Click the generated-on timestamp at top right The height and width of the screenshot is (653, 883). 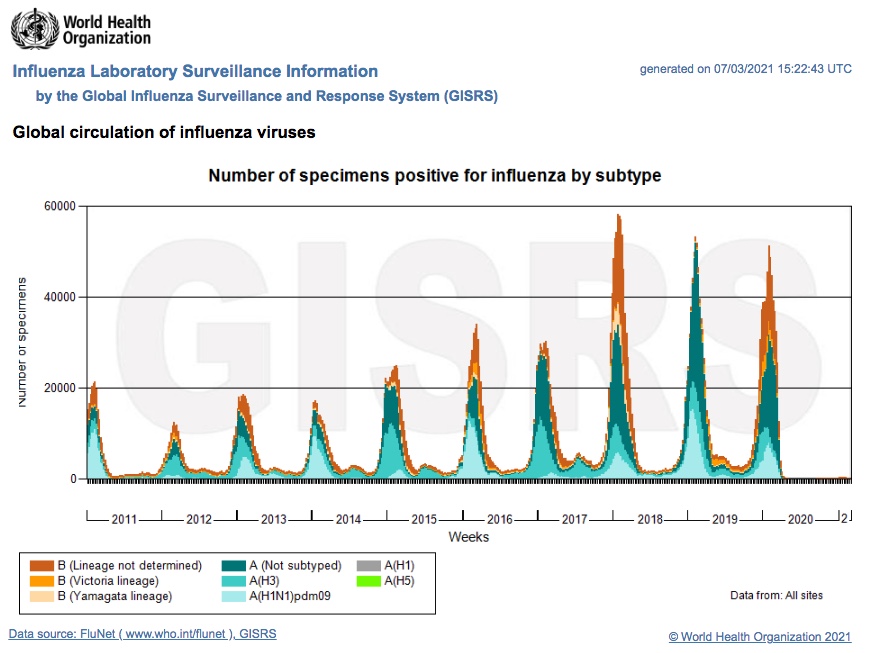coord(745,69)
